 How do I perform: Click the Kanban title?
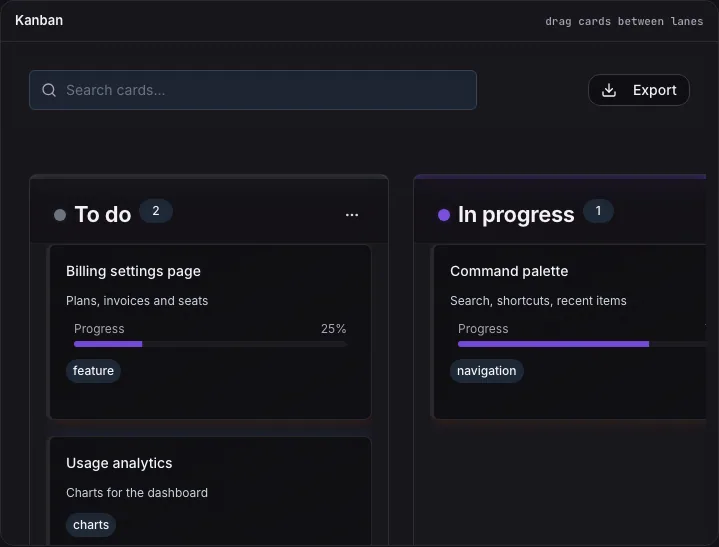tap(39, 21)
